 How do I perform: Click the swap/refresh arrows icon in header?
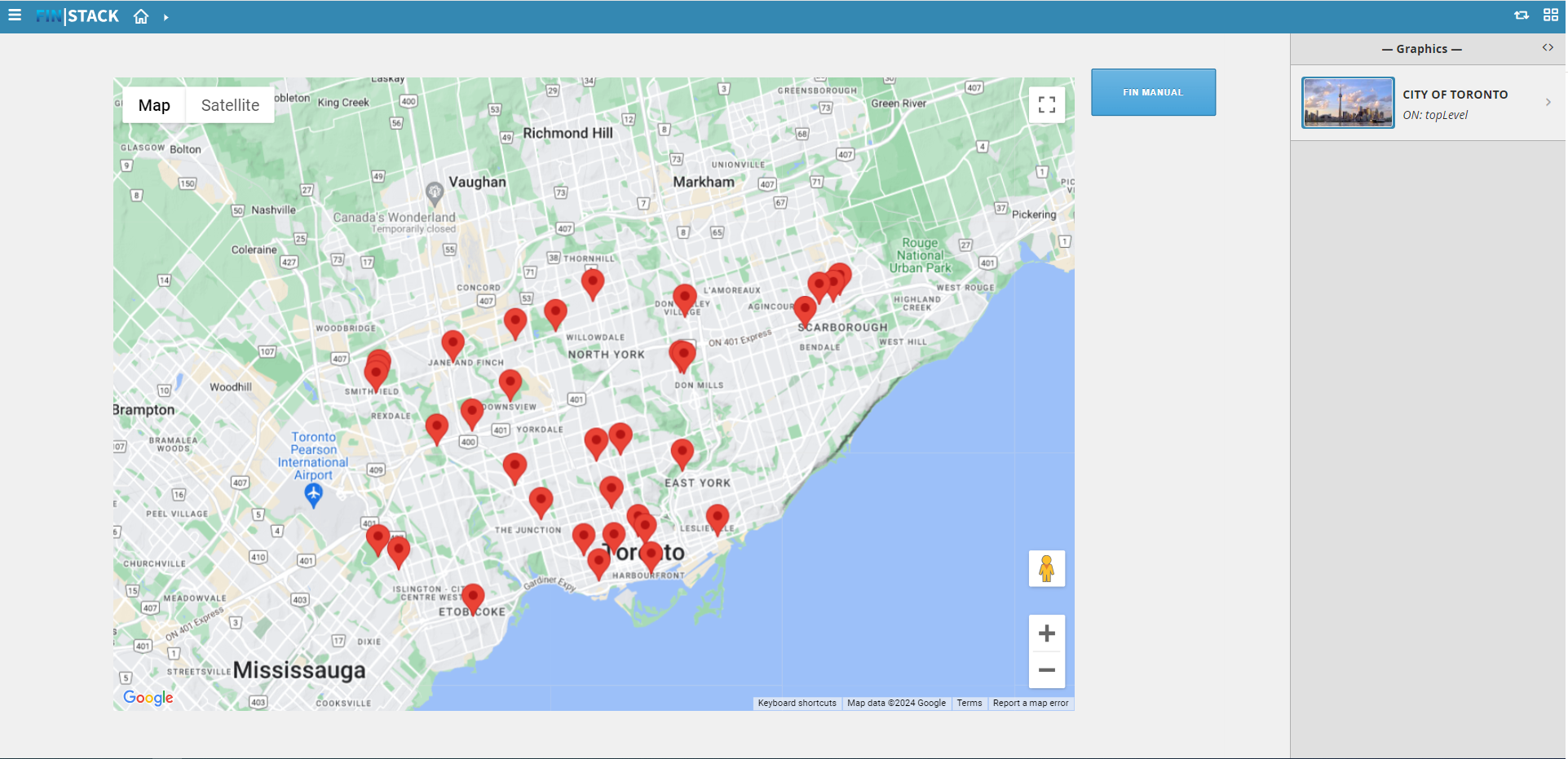[1522, 15]
